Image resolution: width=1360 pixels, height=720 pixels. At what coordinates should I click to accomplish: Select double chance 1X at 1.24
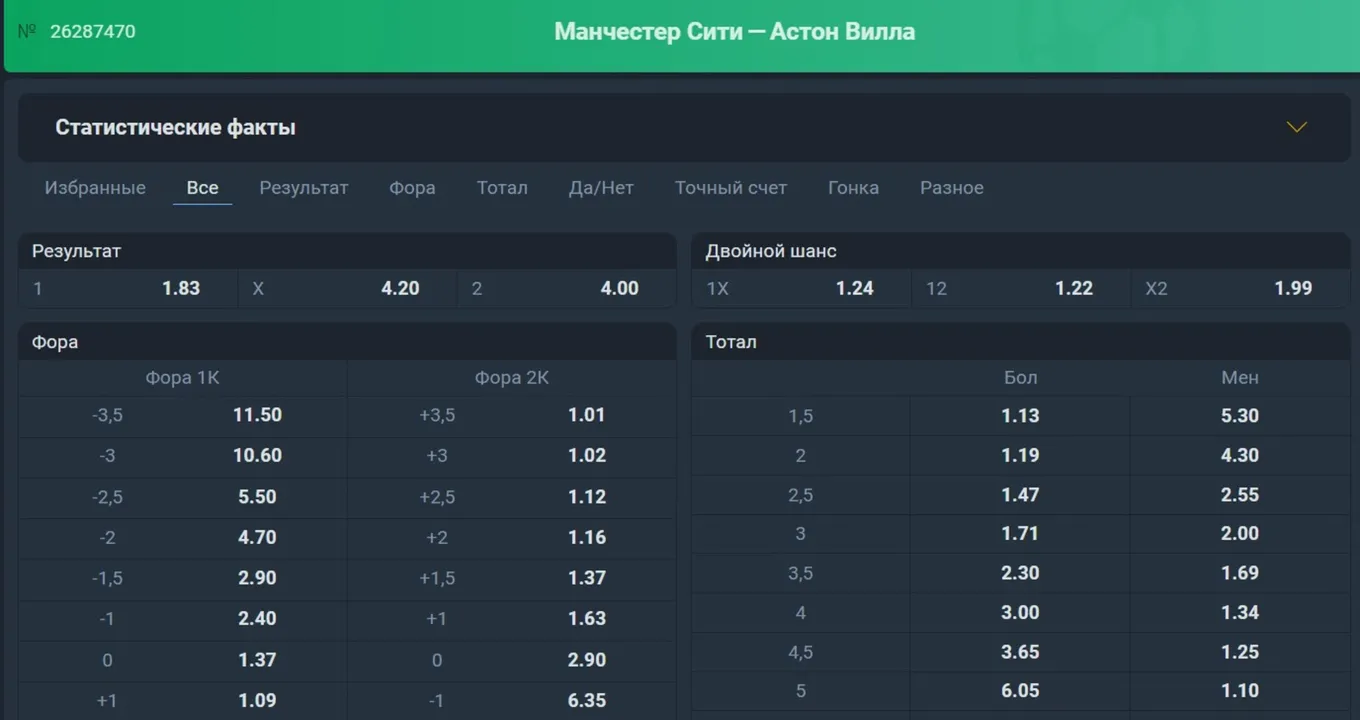(x=802, y=288)
